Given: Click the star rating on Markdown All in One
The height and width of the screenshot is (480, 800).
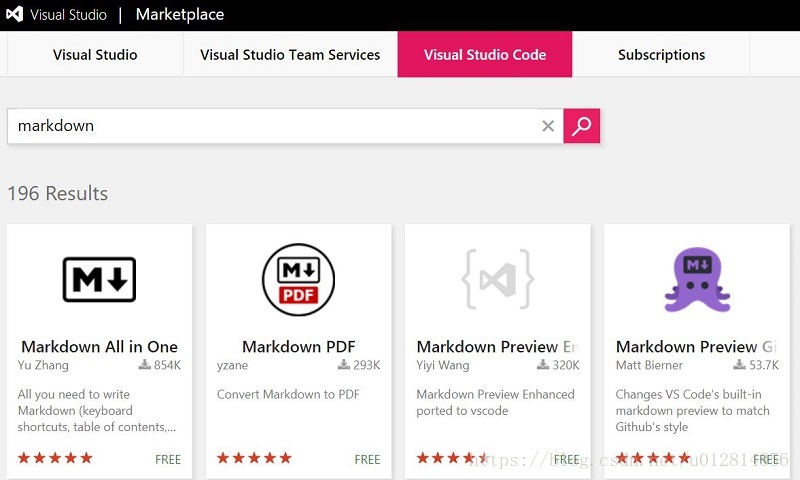Looking at the screenshot, I should pyautogui.click(x=55, y=458).
